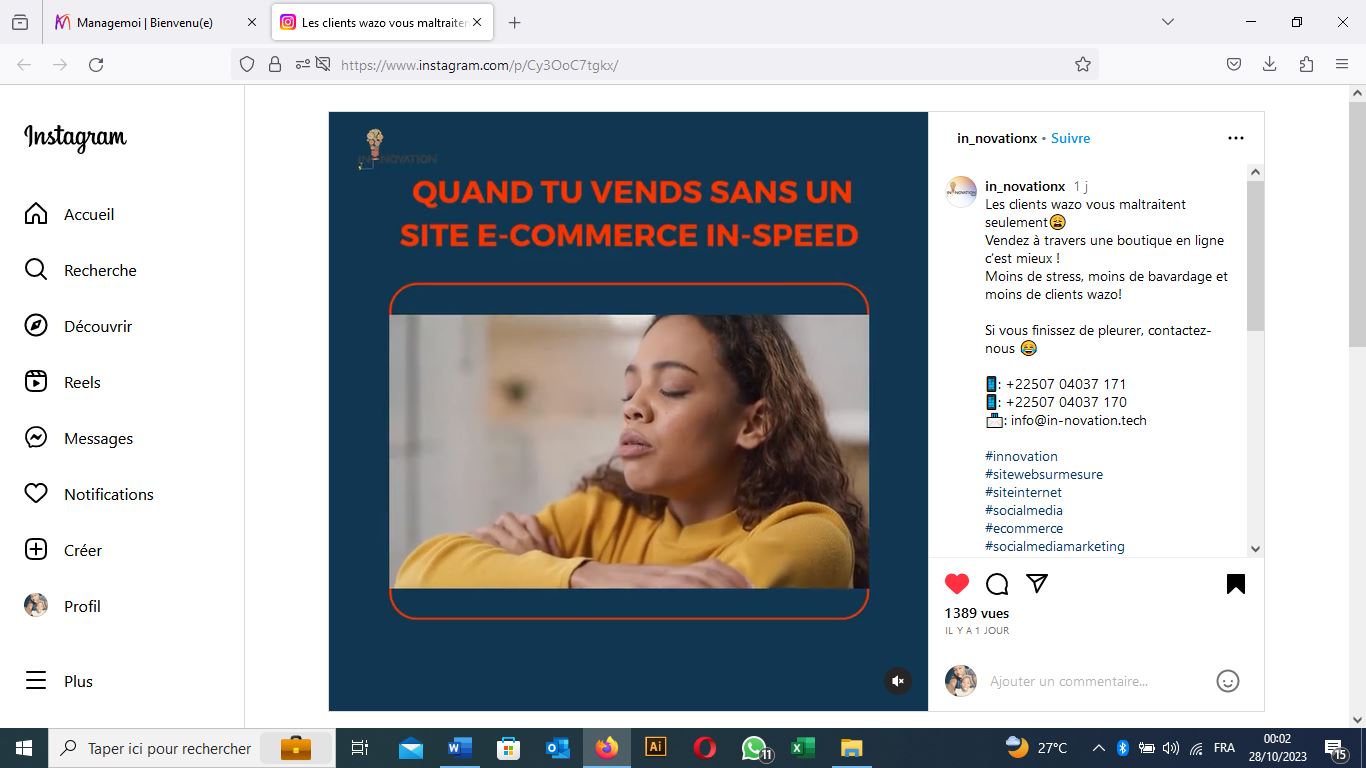Image resolution: width=1366 pixels, height=768 pixels.
Task: Share the post with paper plane icon
Action: pyautogui.click(x=1037, y=584)
